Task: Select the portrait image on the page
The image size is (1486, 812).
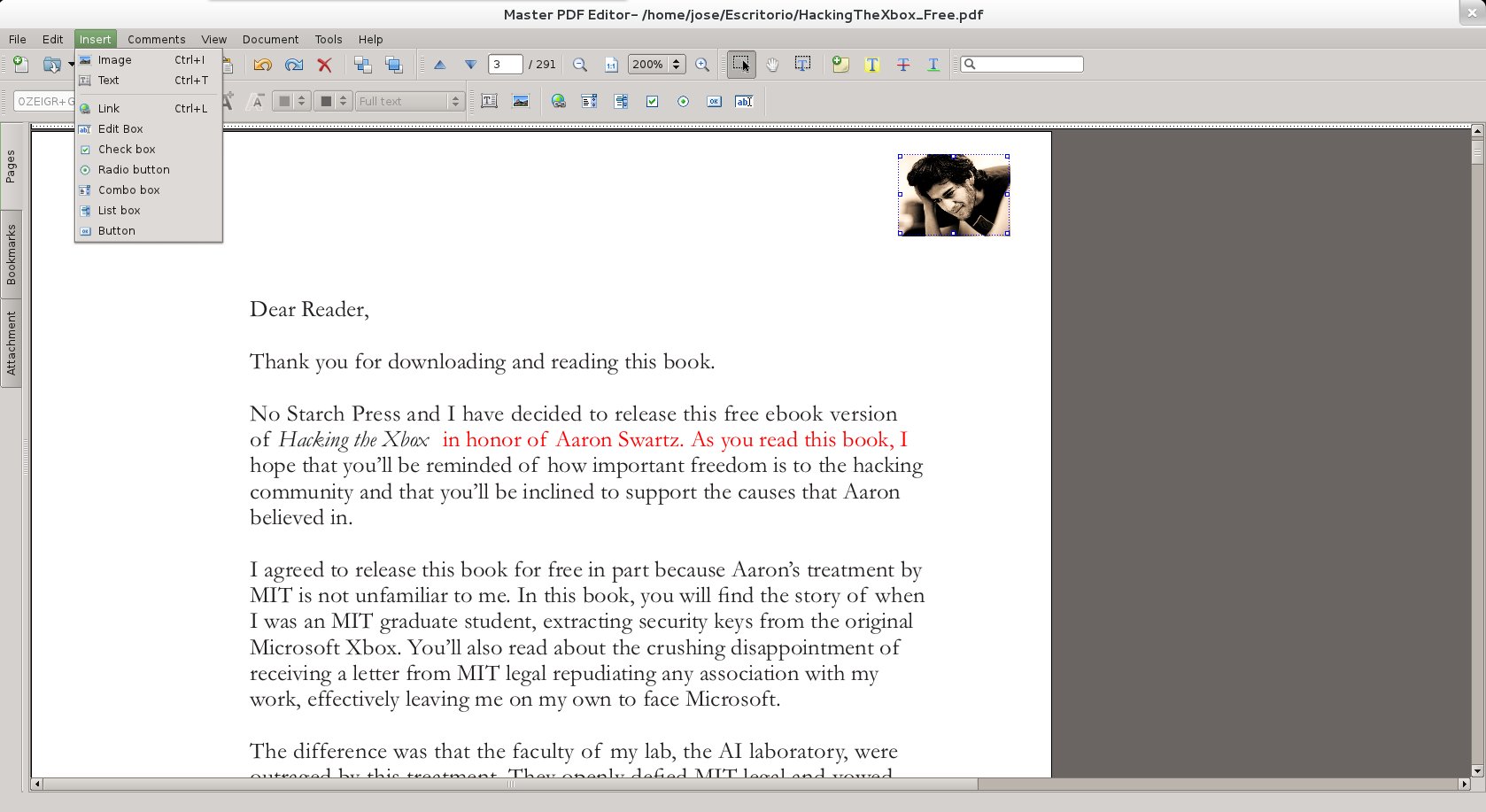Action: (954, 195)
